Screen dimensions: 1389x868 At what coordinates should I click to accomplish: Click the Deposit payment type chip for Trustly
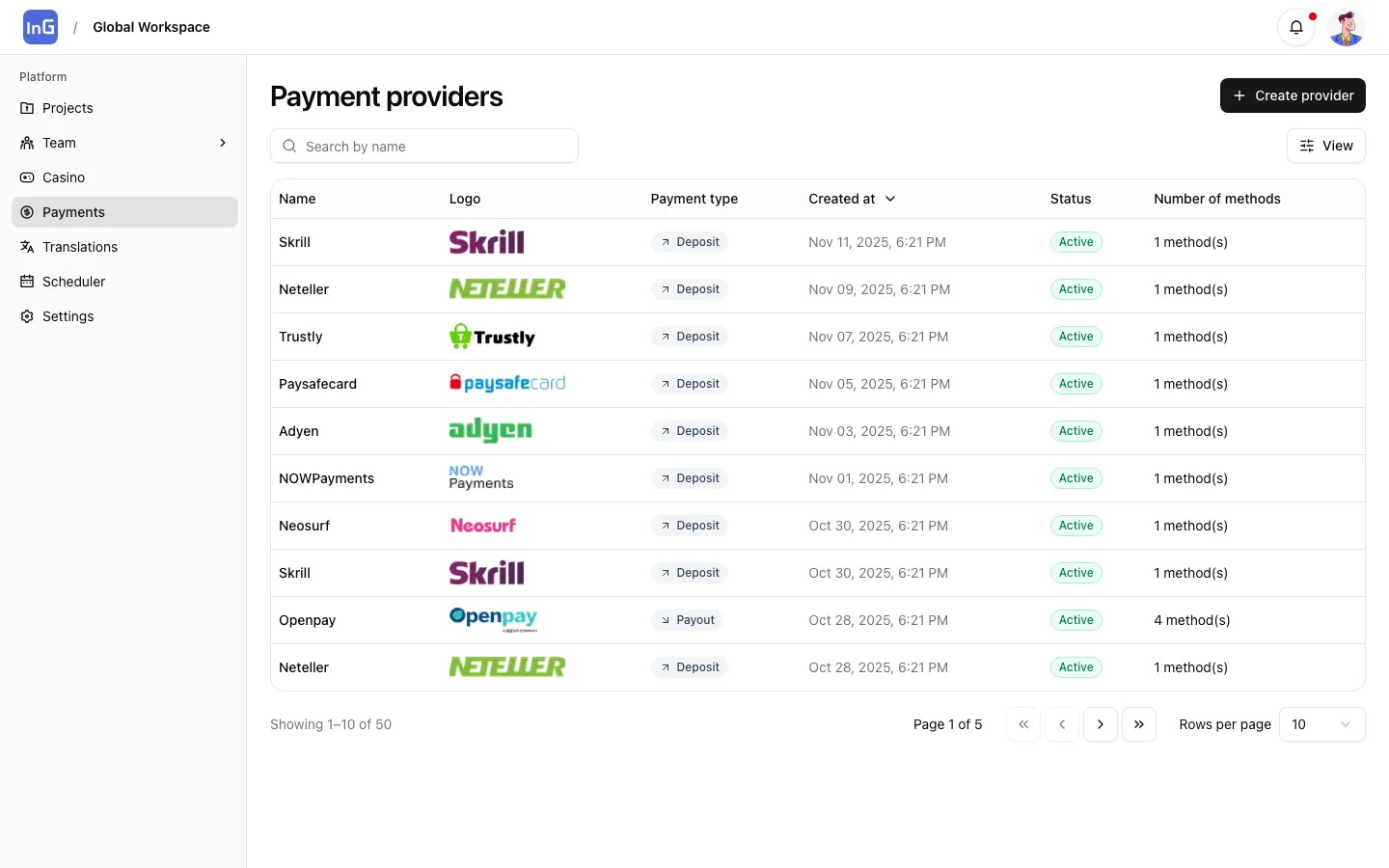(689, 337)
